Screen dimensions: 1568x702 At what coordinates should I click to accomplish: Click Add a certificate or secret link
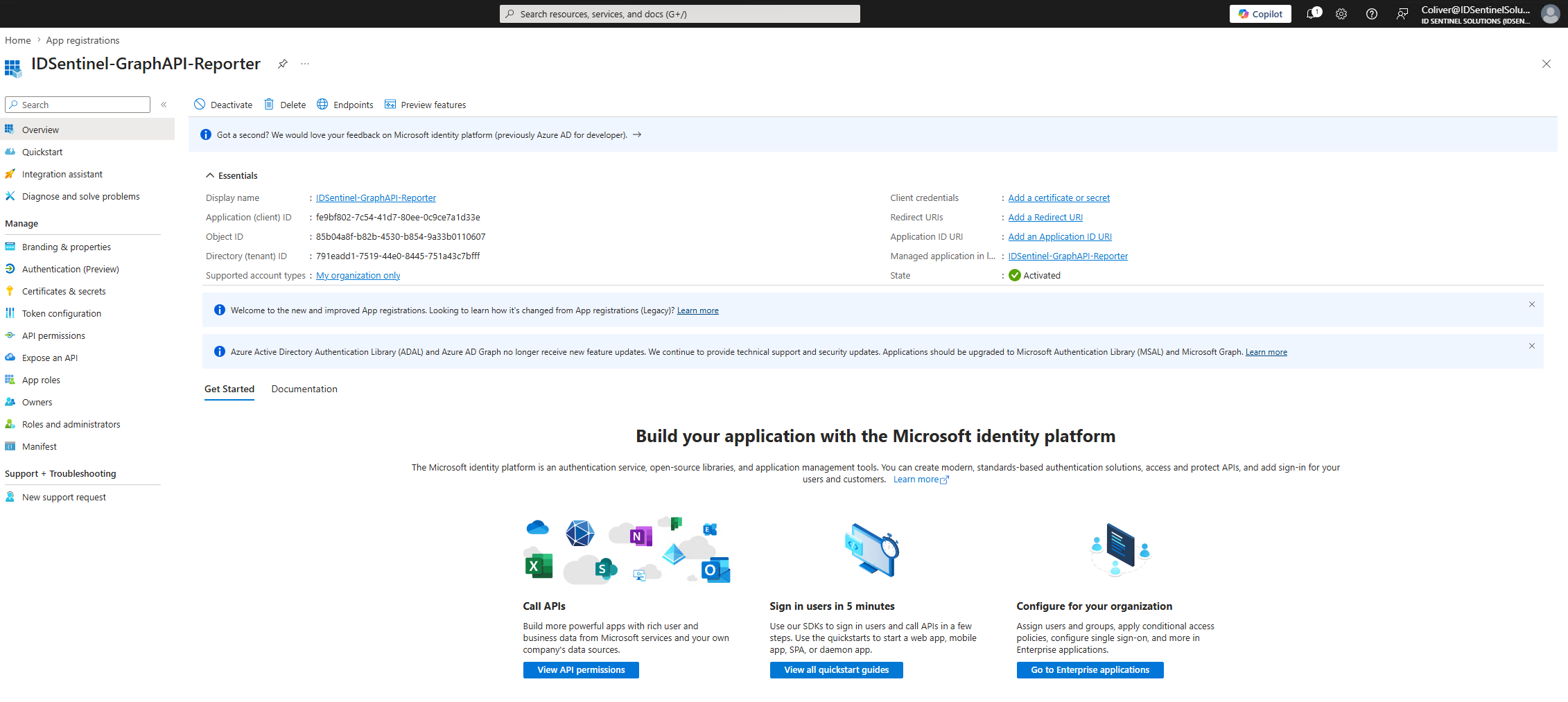[x=1059, y=198]
